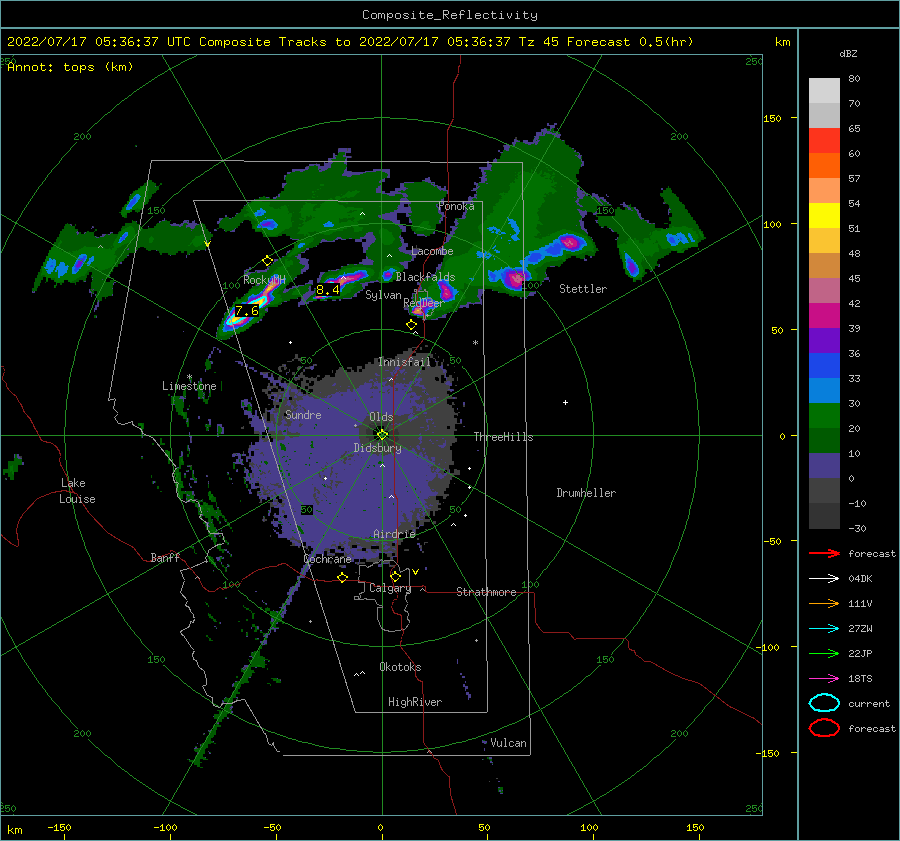Image resolution: width=900 pixels, height=841 pixels.
Task: Click the Strathmore label
Action: pos(486,592)
